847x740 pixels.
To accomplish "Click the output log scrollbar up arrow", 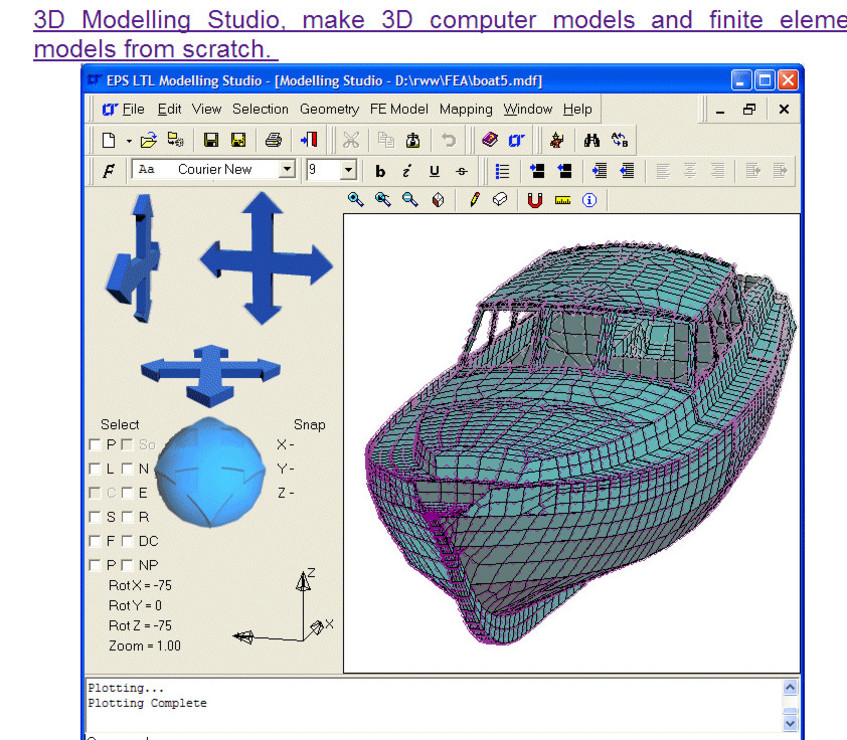I will [790, 687].
